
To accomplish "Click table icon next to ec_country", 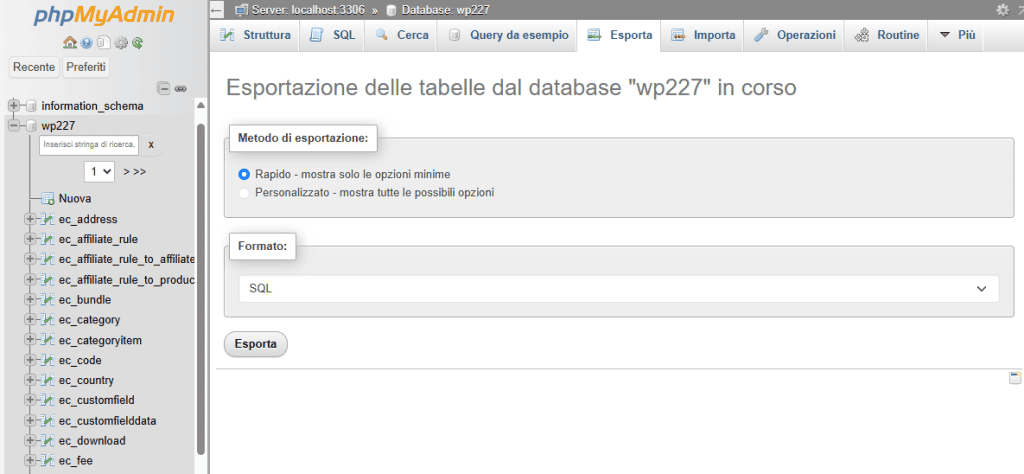I will point(47,381).
